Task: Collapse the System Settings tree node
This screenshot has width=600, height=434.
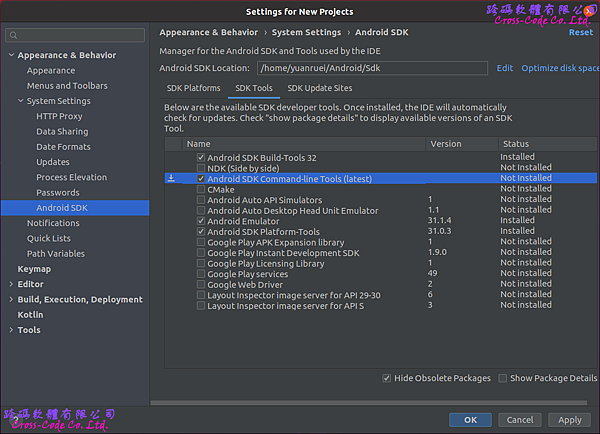Action: (x=20, y=101)
